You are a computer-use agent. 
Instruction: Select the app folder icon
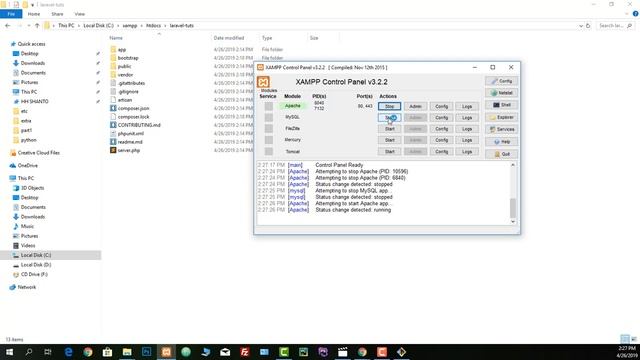[113, 49]
